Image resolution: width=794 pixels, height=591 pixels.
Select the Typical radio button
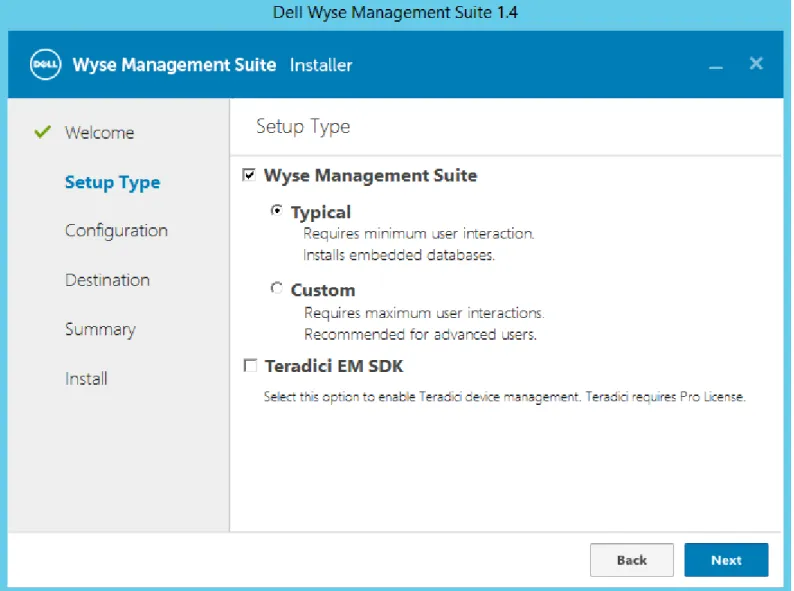tap(276, 210)
